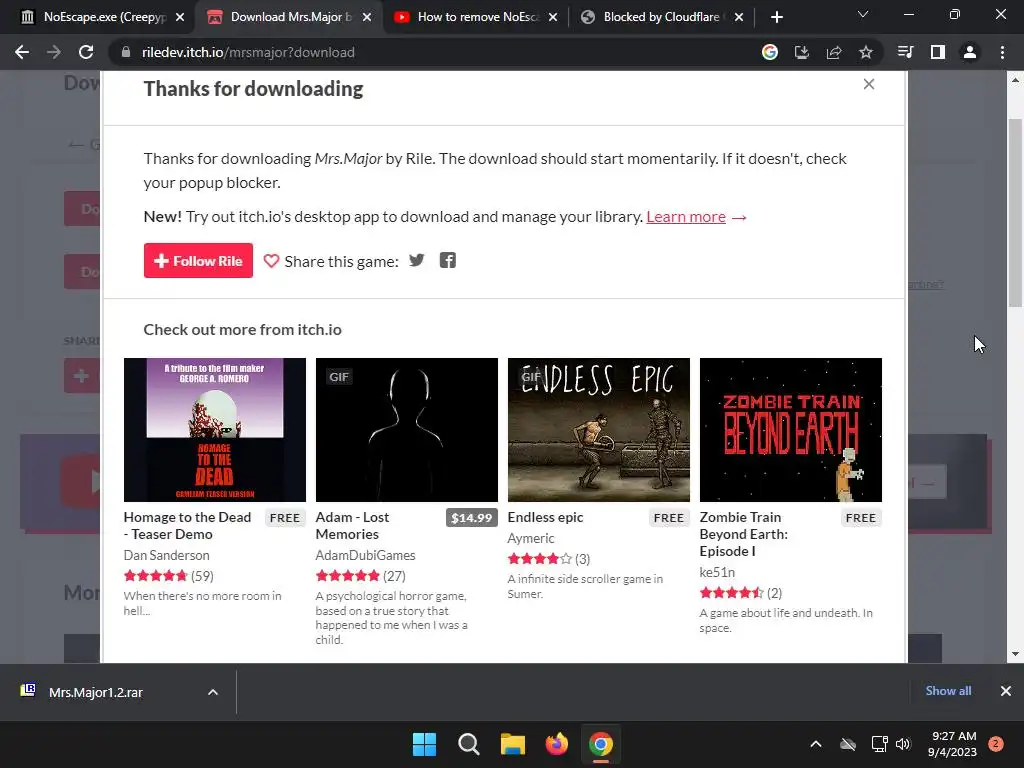Click Homage to the Dead thumbnail
1024x768 pixels.
pos(215,430)
